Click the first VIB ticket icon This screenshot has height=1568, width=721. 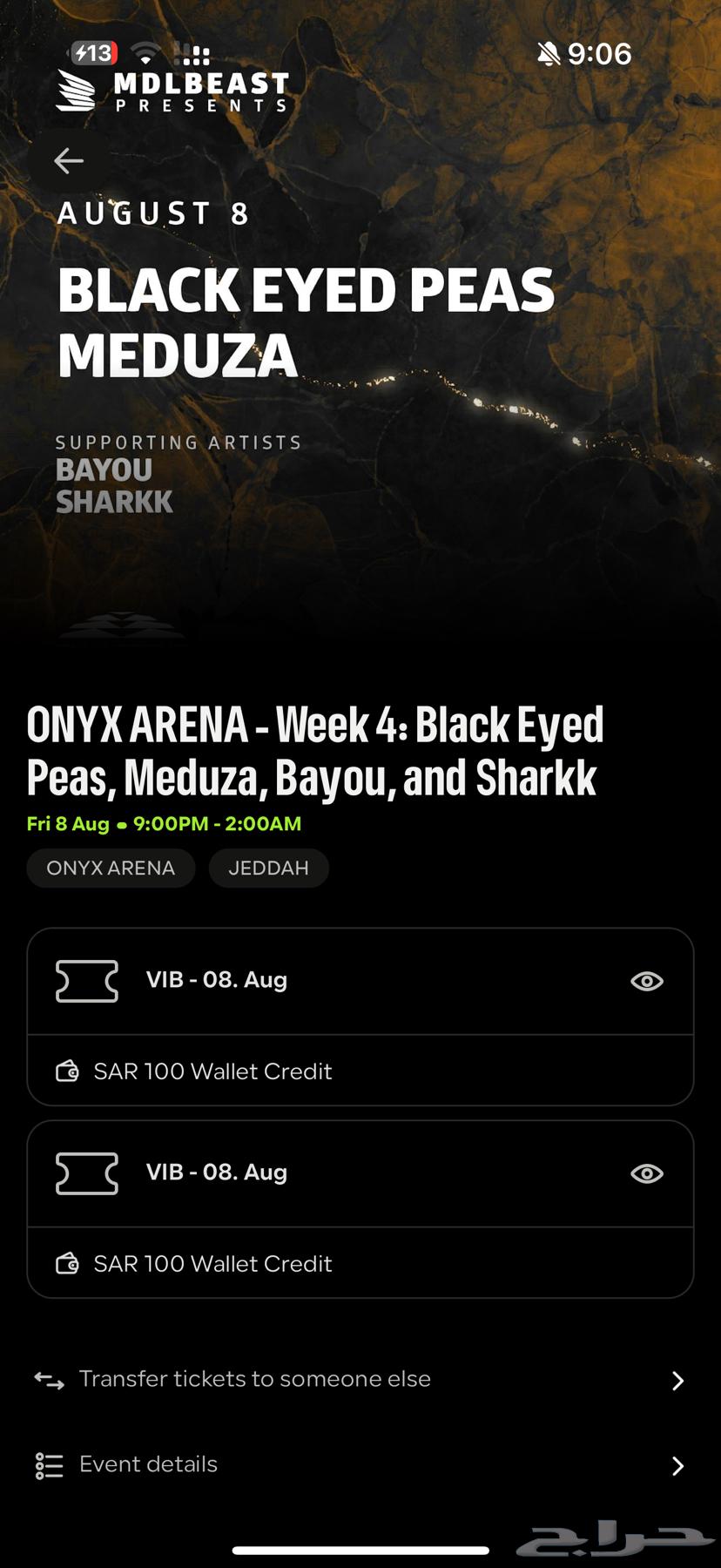click(x=87, y=981)
